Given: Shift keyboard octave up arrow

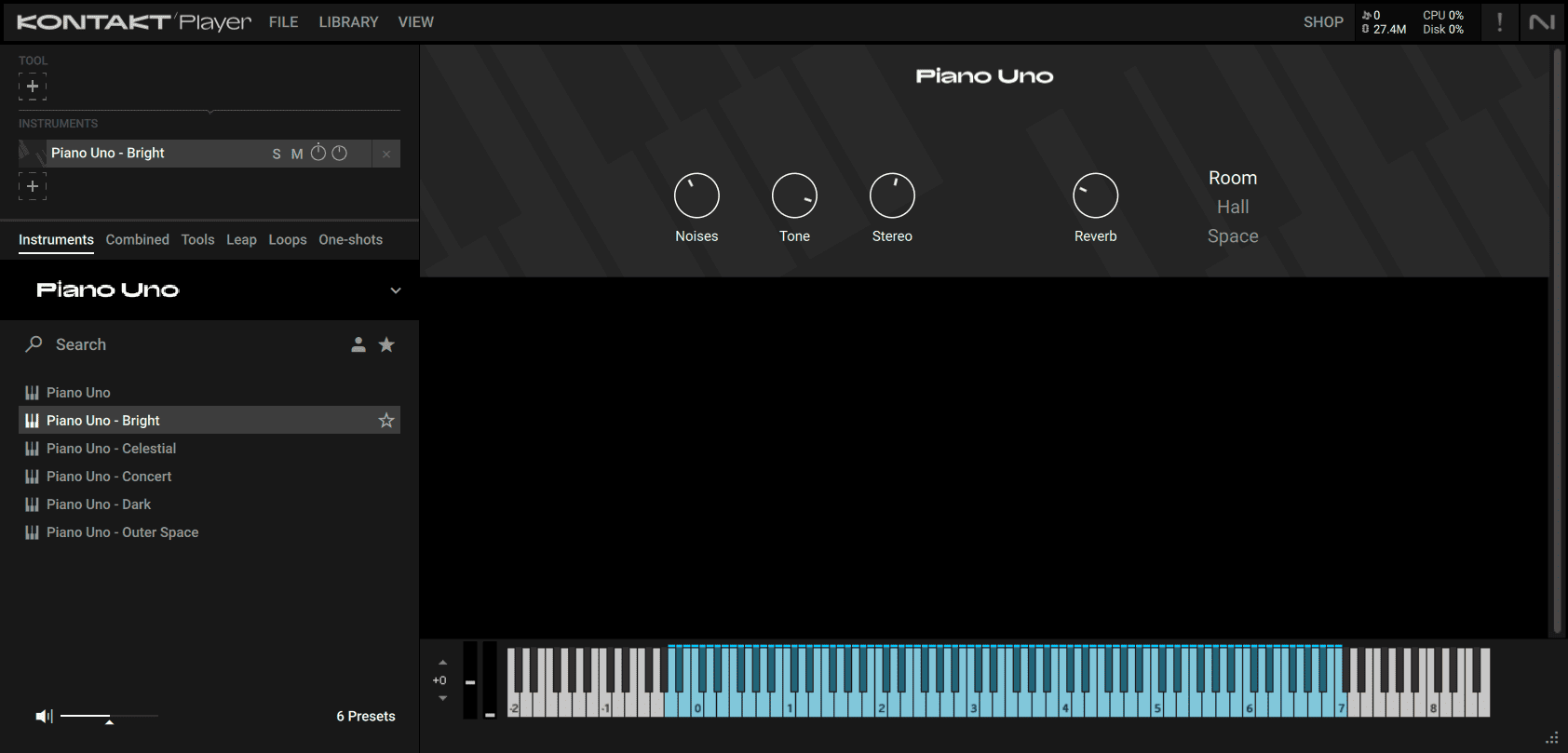Looking at the screenshot, I should [442, 663].
